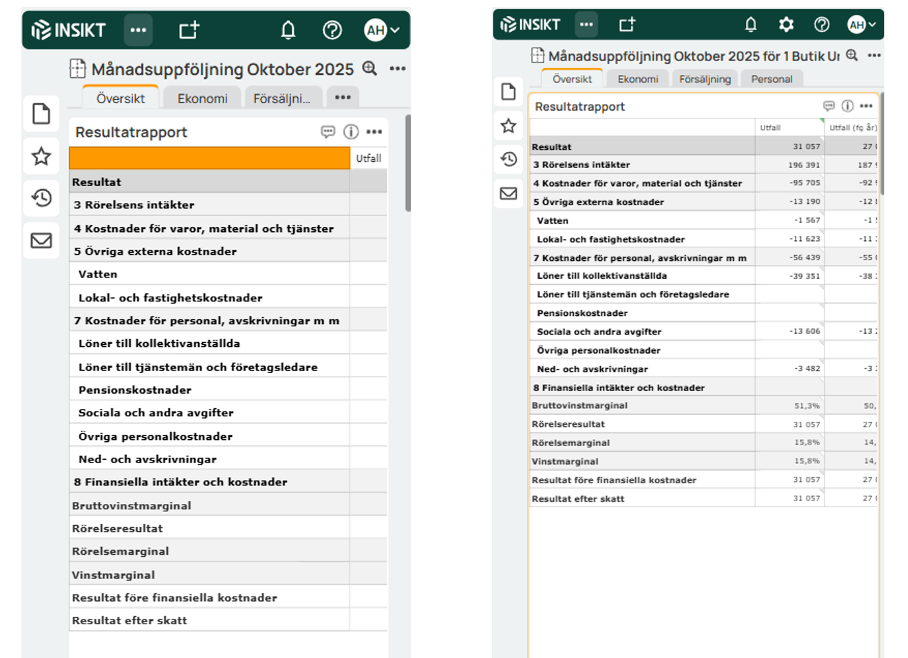Image resolution: width=908 pixels, height=658 pixels.
Task: Expand the AH user menu in the left window
Action: pos(381,30)
